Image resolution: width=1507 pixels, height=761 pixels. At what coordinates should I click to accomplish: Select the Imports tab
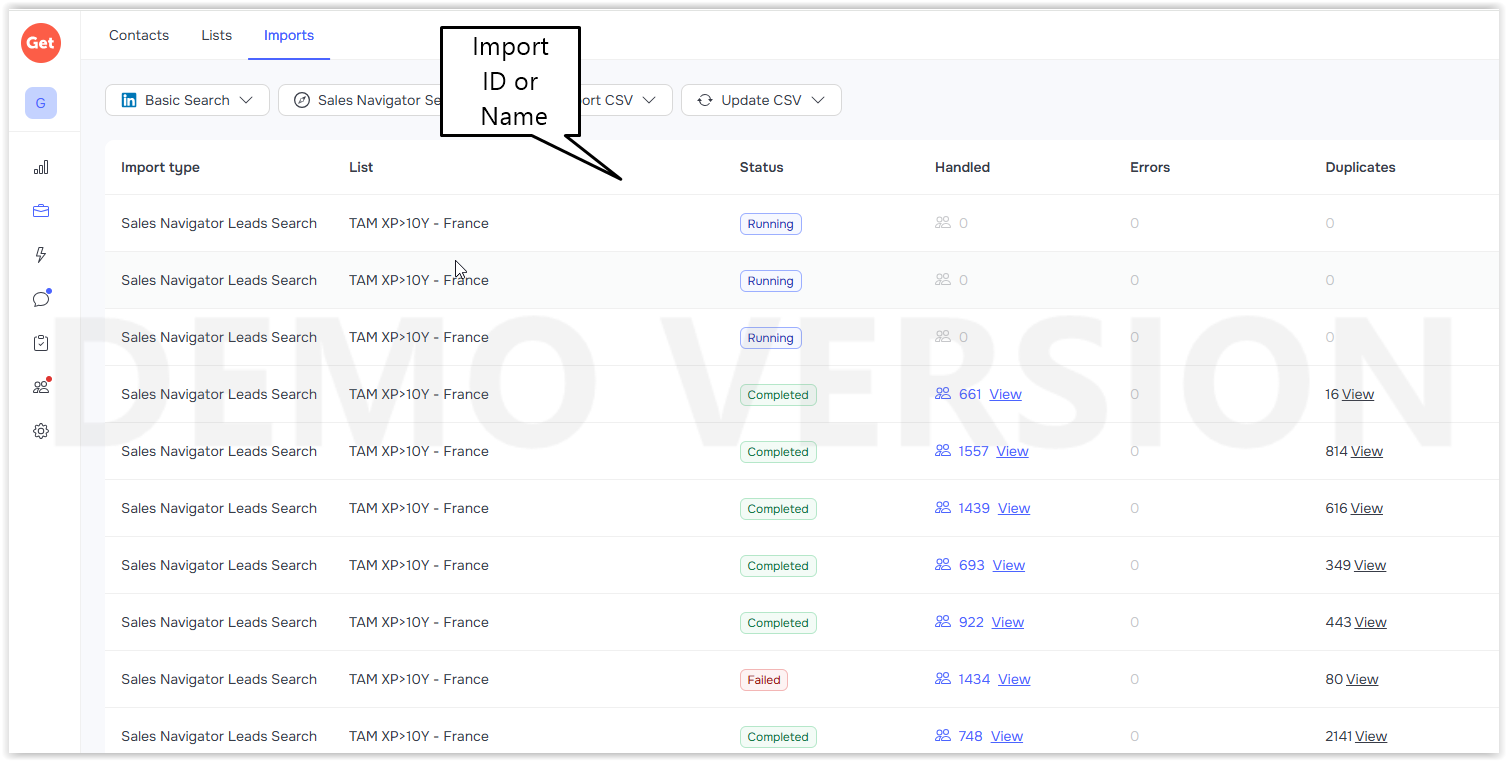(x=289, y=35)
